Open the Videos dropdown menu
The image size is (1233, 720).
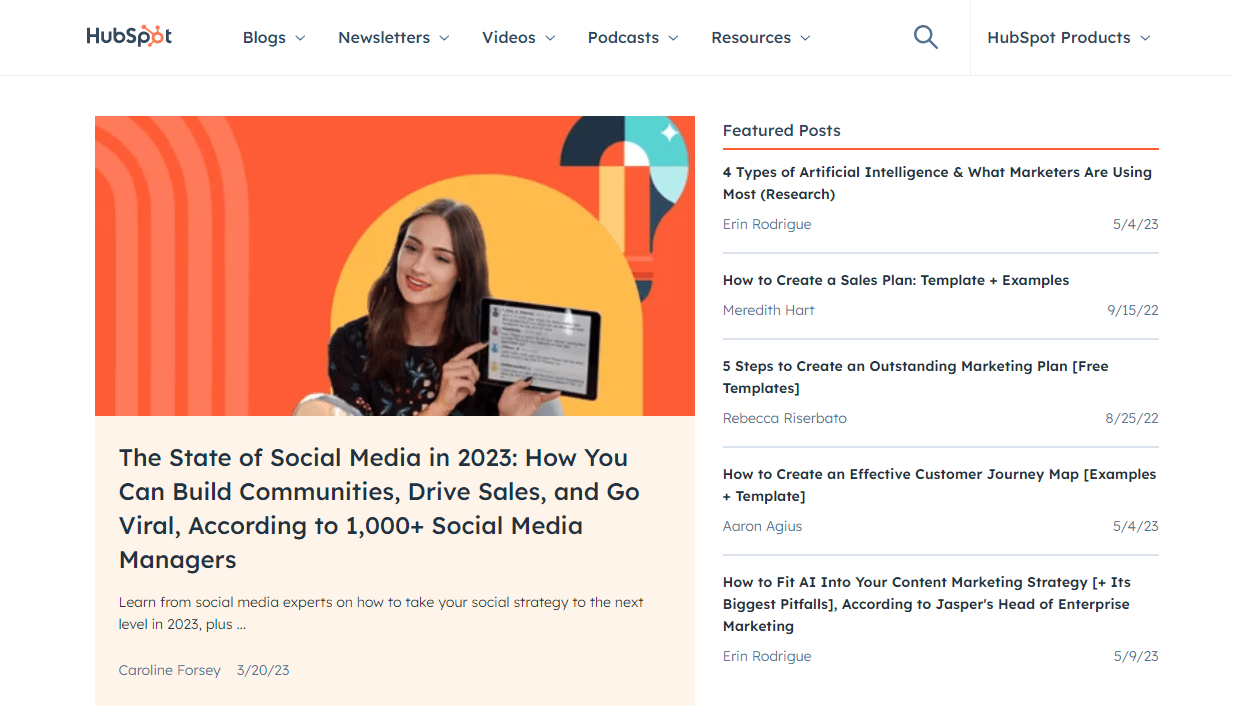tap(518, 37)
